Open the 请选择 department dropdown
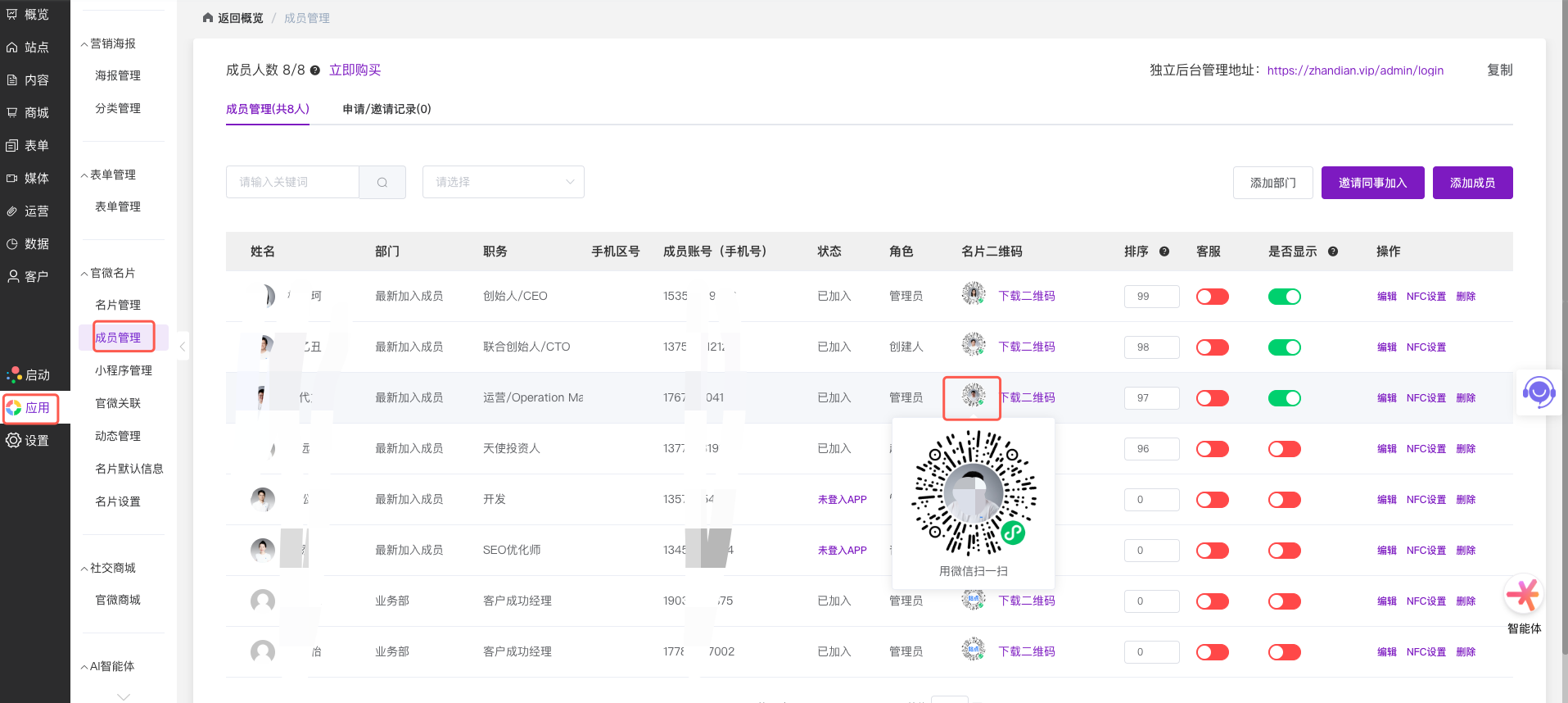 coord(503,182)
